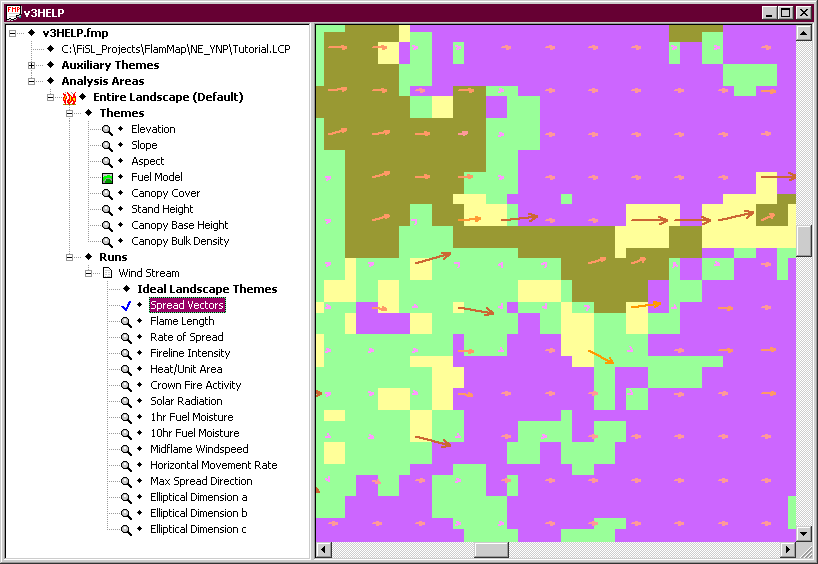
Task: Click the green display icon beside Fuel Model
Action: click(107, 178)
